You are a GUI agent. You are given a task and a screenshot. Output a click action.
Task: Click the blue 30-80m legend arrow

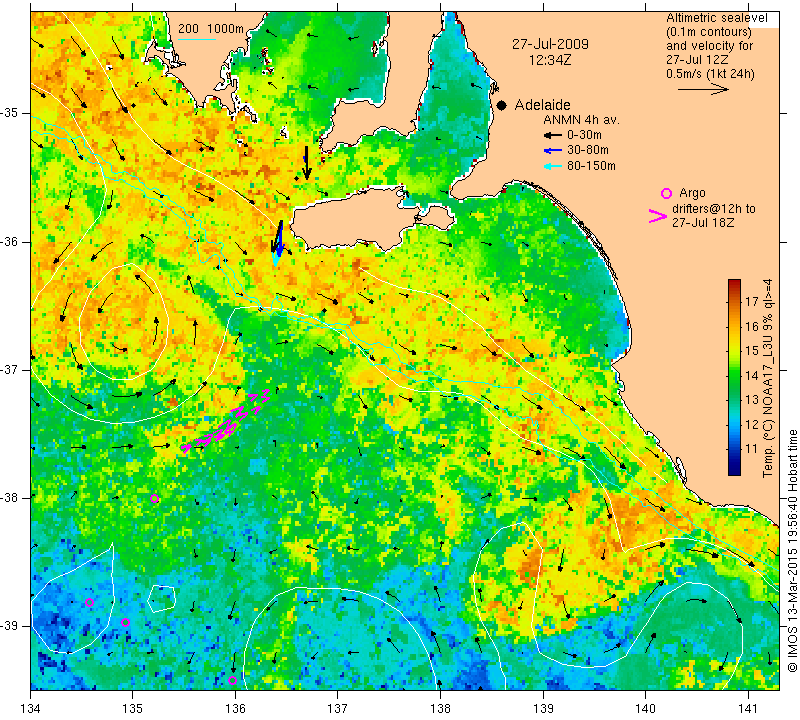pos(553,151)
